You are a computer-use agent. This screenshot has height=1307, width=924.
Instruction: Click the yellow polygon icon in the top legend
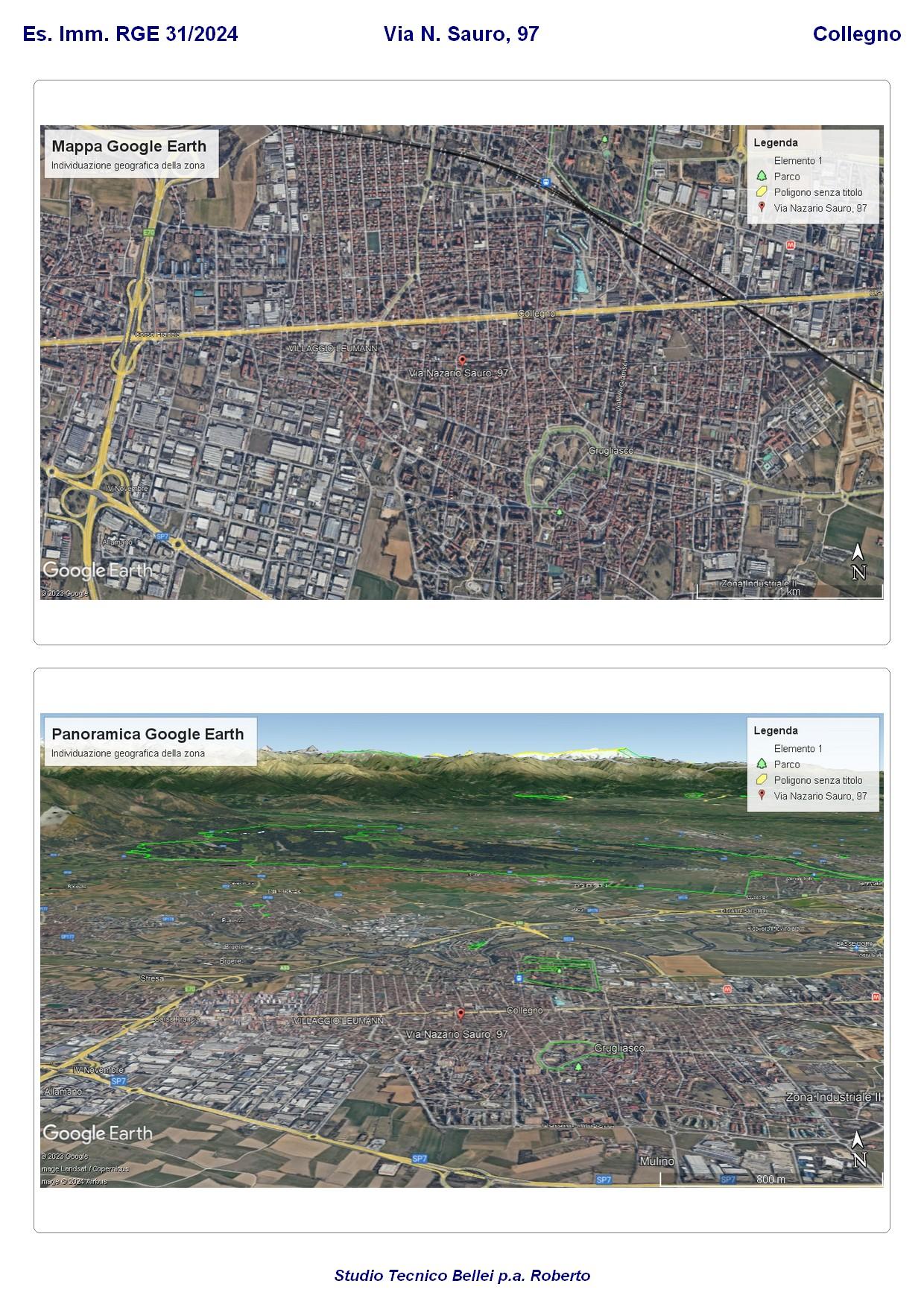(762, 192)
